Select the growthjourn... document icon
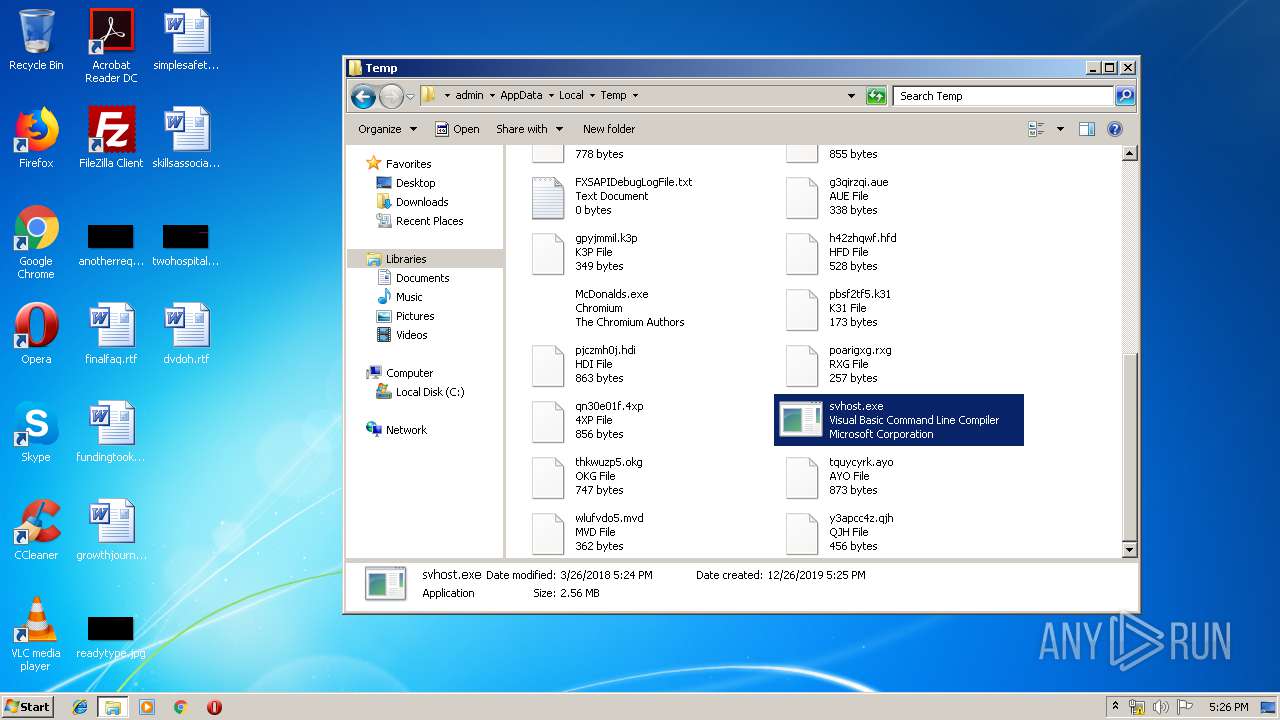This screenshot has width=1280, height=720. click(x=111, y=530)
